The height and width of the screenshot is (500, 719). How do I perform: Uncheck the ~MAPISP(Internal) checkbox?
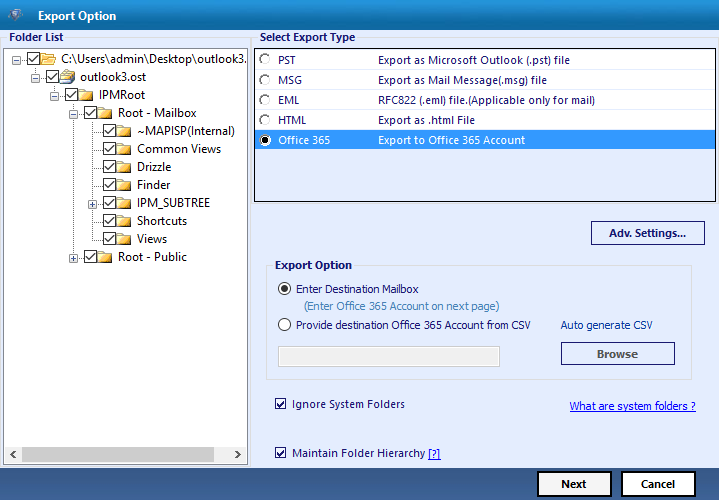pos(109,131)
